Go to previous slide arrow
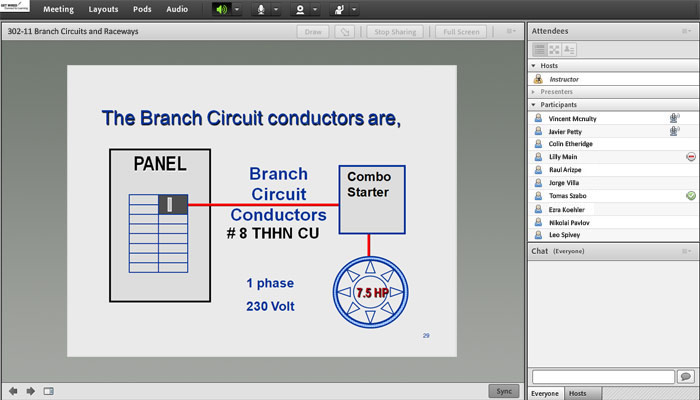 [x=13, y=391]
